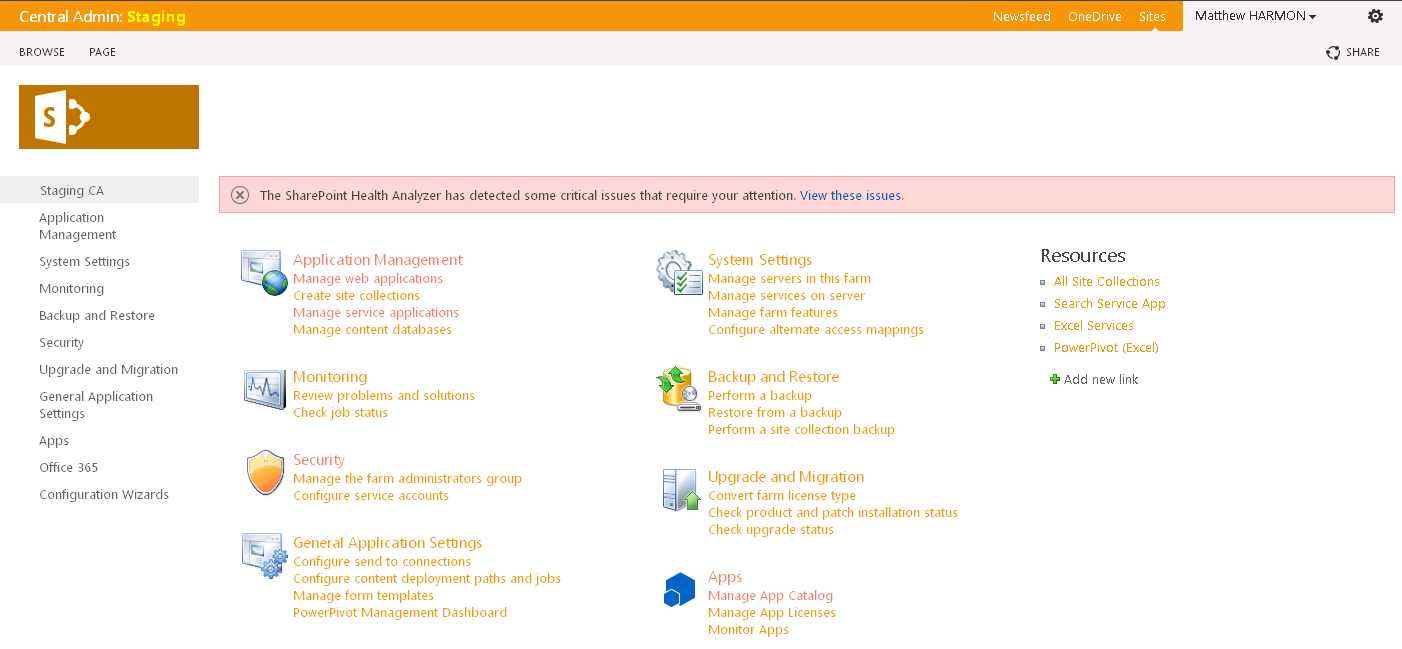
Task: Open Configure send to connections link
Action: tap(382, 562)
